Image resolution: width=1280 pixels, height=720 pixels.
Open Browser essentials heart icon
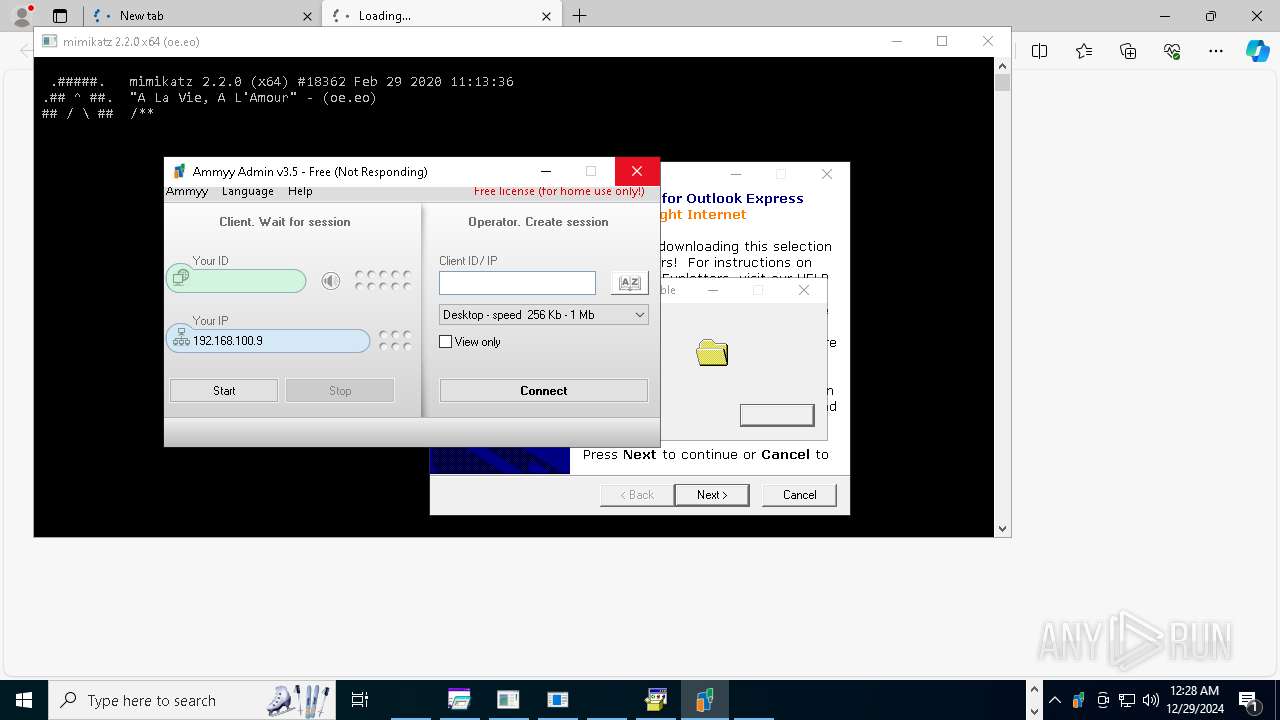(1172, 51)
